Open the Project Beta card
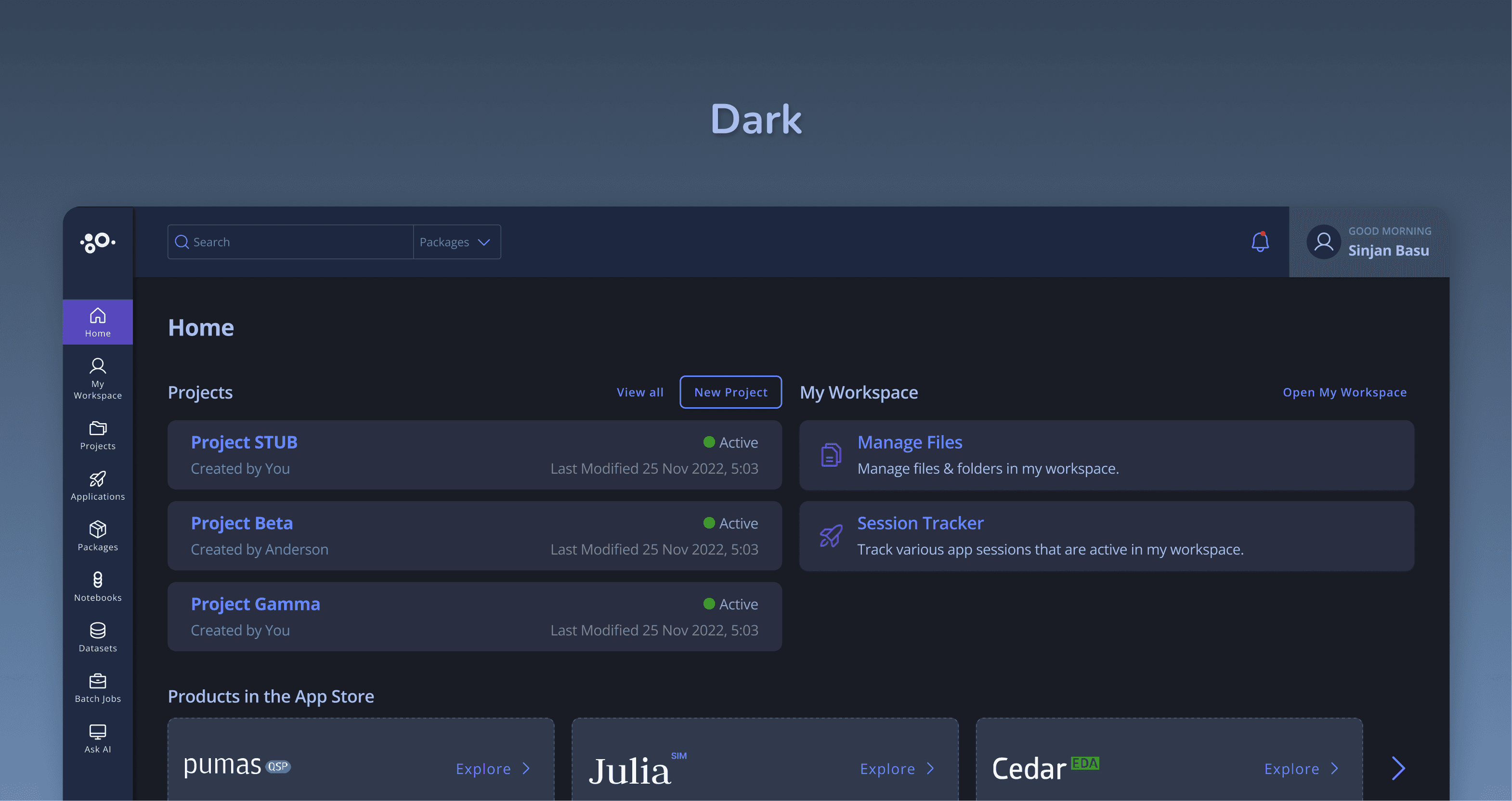The image size is (1512, 801). 474,535
